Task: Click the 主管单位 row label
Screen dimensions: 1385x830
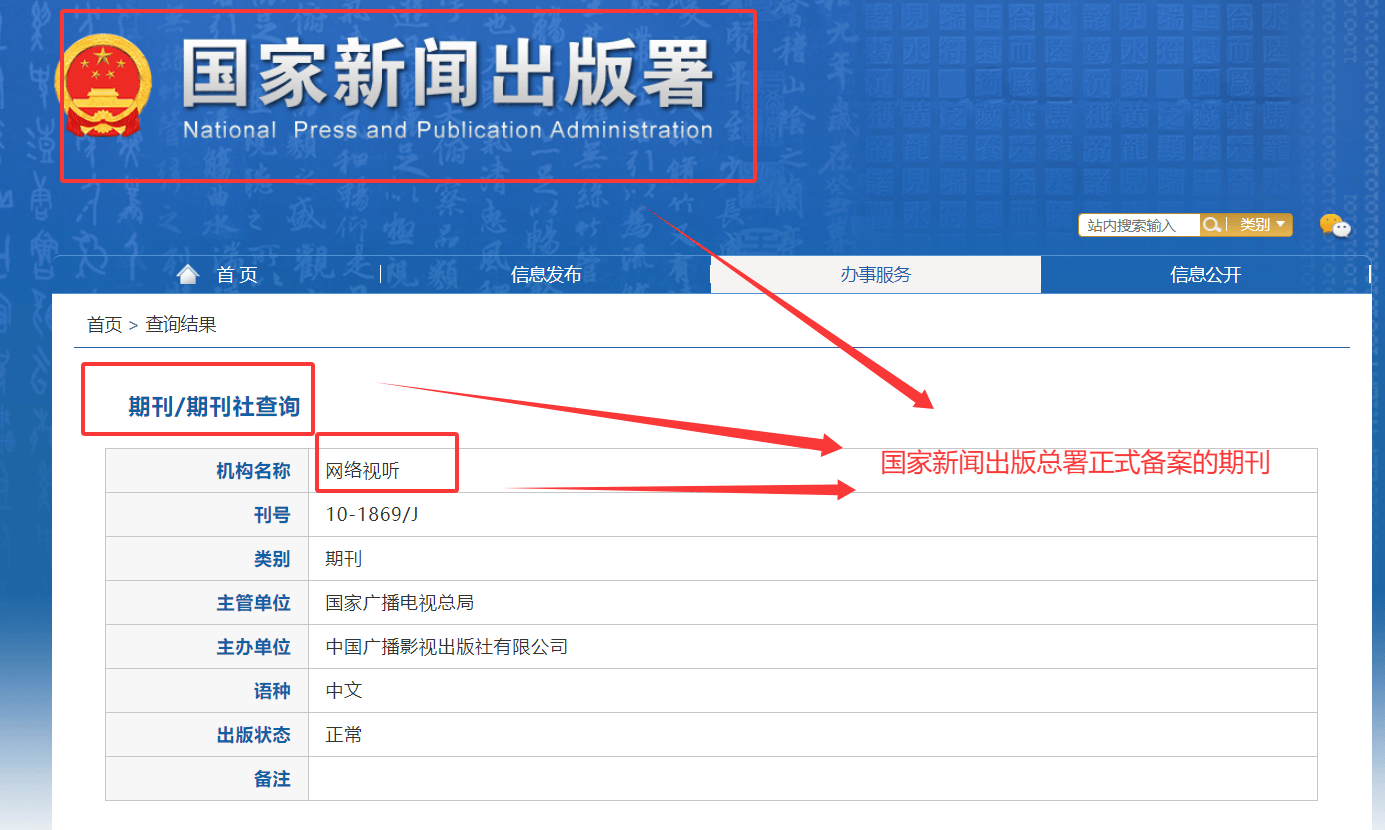Action: pos(254,603)
